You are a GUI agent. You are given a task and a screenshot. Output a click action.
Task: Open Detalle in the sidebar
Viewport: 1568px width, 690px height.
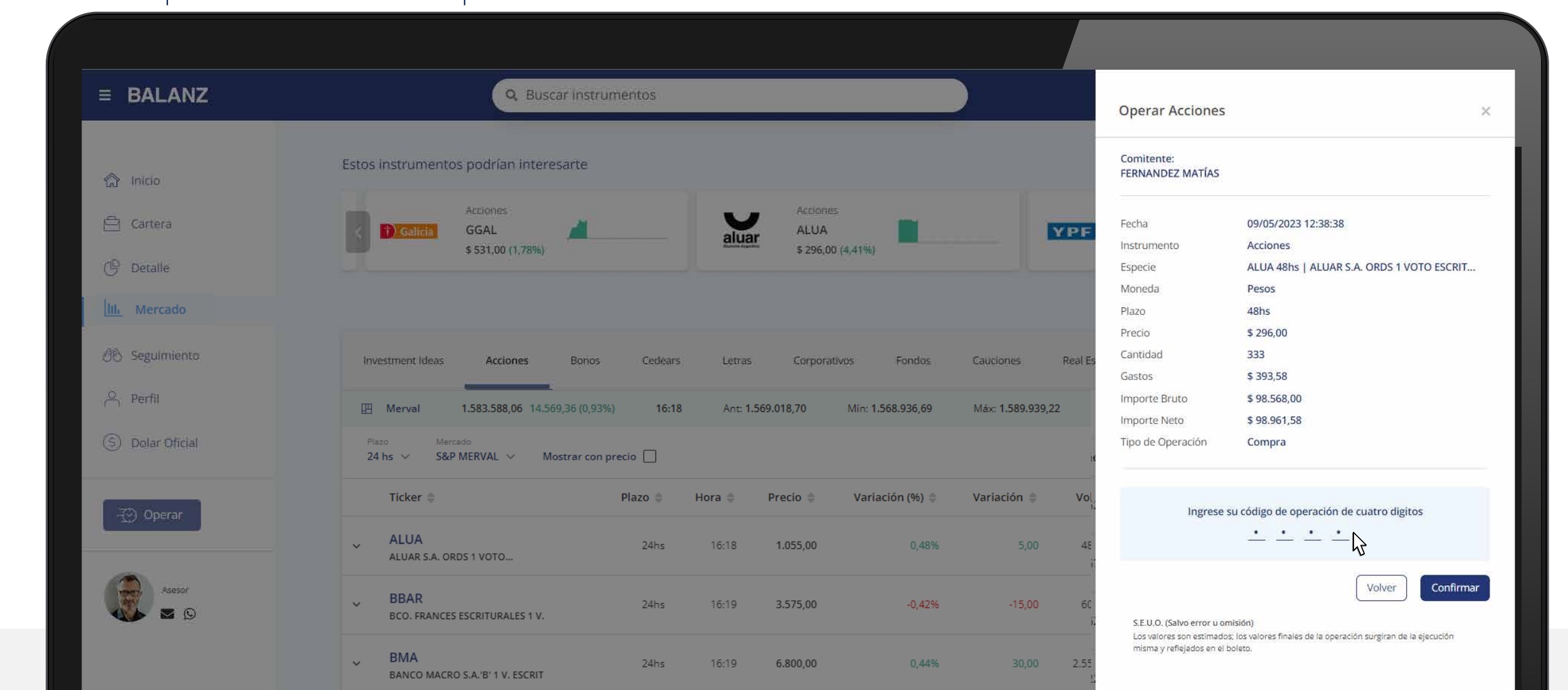pos(150,268)
